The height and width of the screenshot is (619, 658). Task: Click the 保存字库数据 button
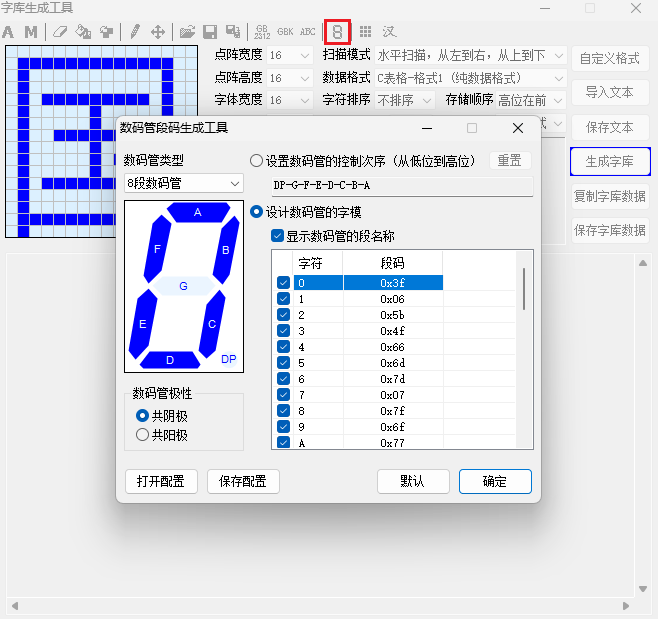click(610, 230)
